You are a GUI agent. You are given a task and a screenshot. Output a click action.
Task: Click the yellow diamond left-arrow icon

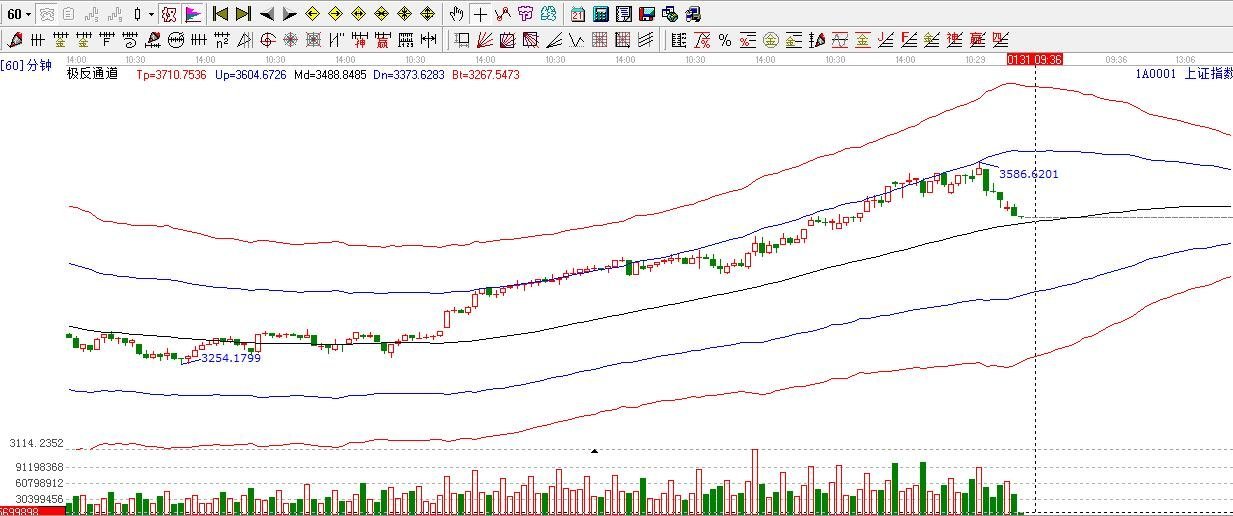pos(313,14)
